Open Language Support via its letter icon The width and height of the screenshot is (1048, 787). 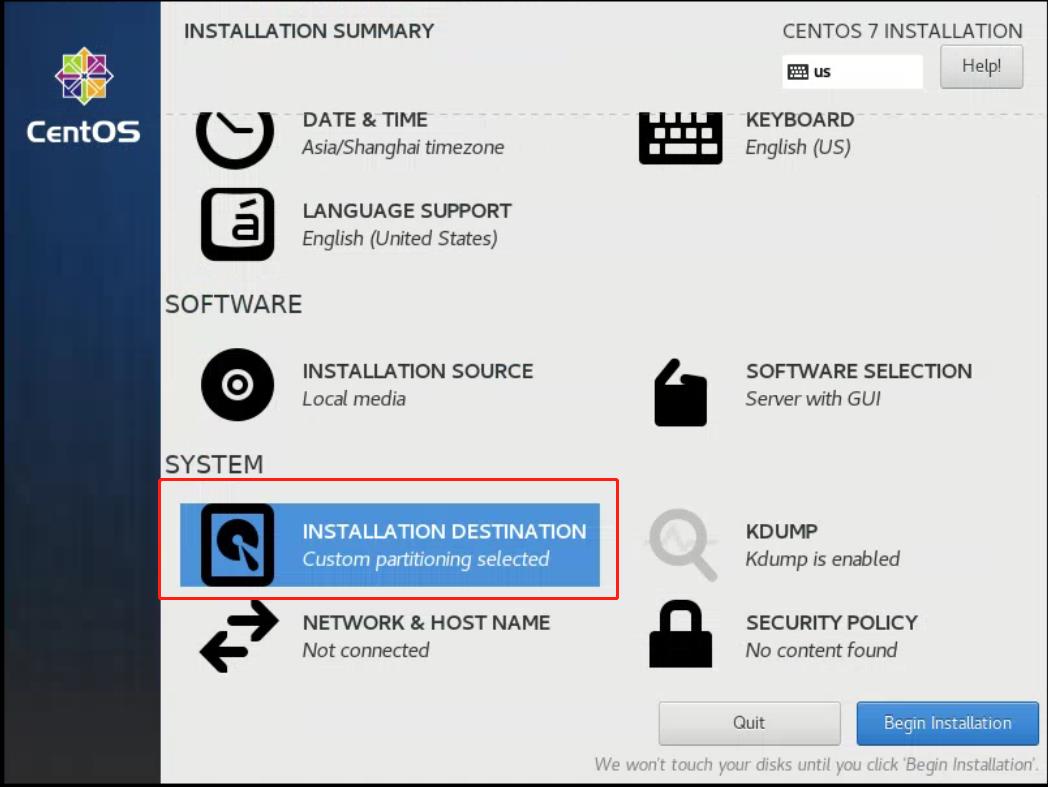[x=237, y=224]
